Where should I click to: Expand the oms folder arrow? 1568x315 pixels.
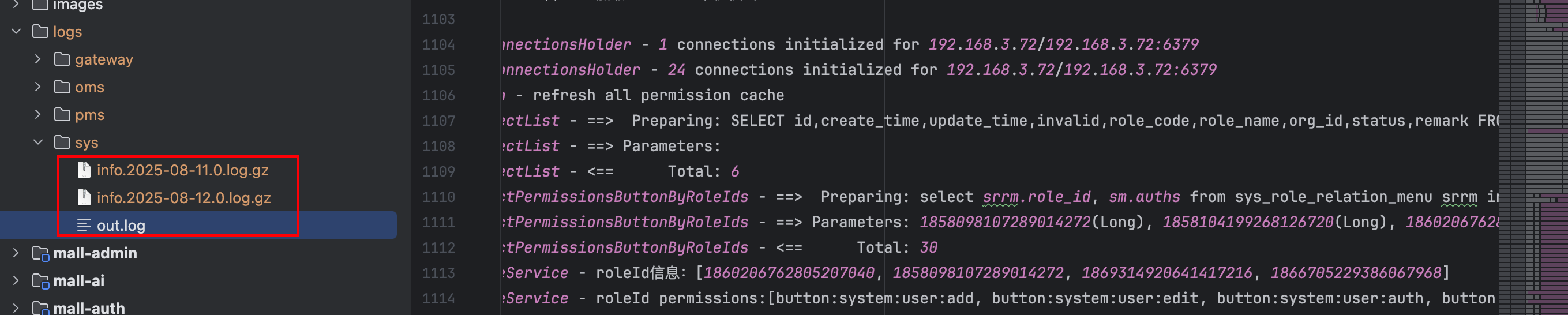[x=37, y=87]
